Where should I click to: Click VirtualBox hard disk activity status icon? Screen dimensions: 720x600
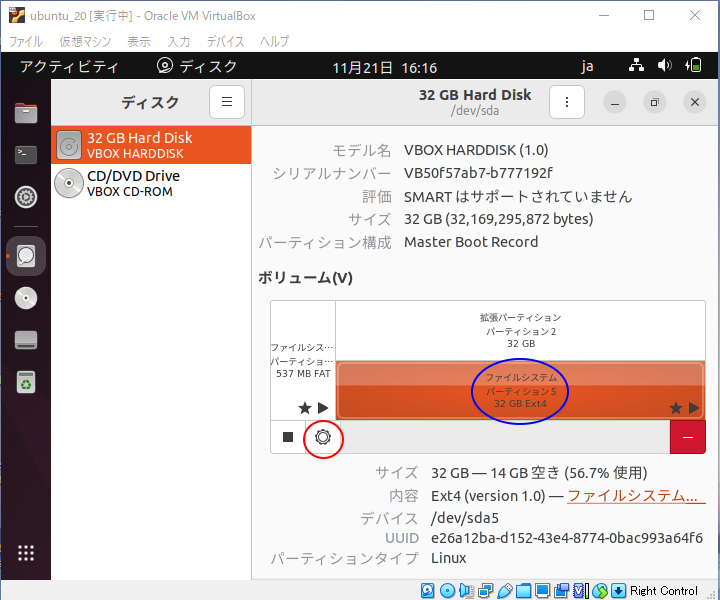tap(428, 590)
